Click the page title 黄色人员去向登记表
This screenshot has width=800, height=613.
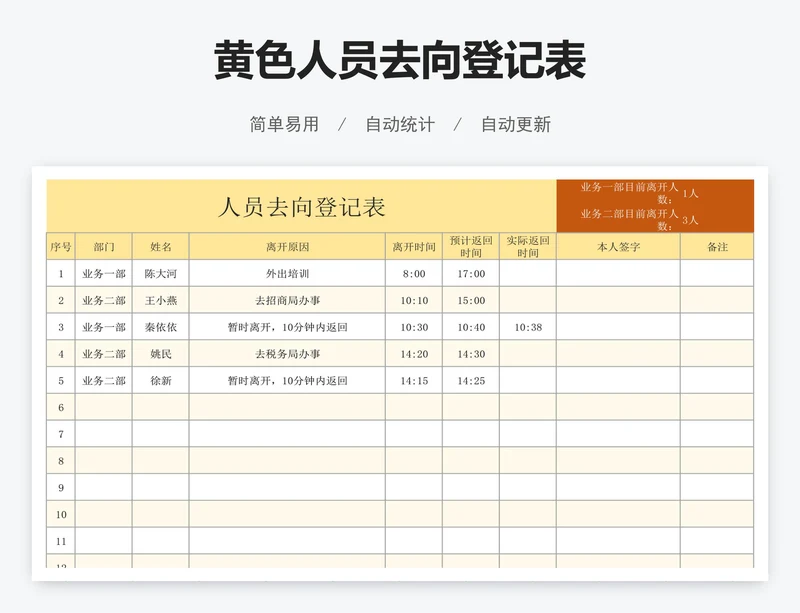399,61
